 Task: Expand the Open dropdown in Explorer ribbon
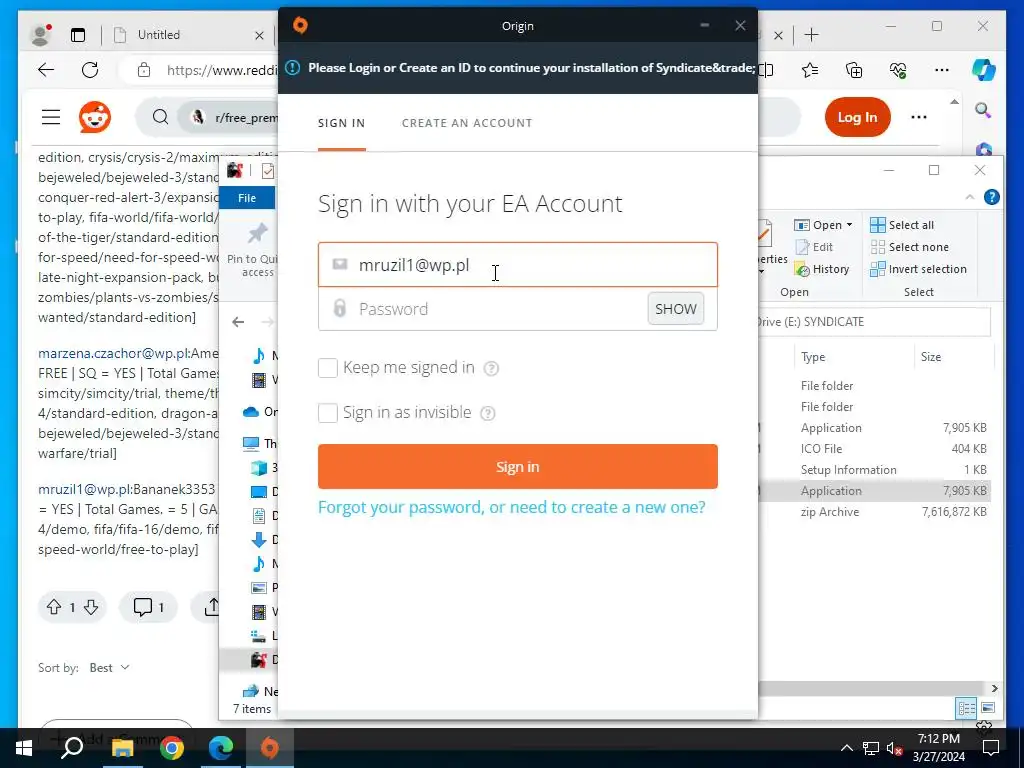pos(850,225)
